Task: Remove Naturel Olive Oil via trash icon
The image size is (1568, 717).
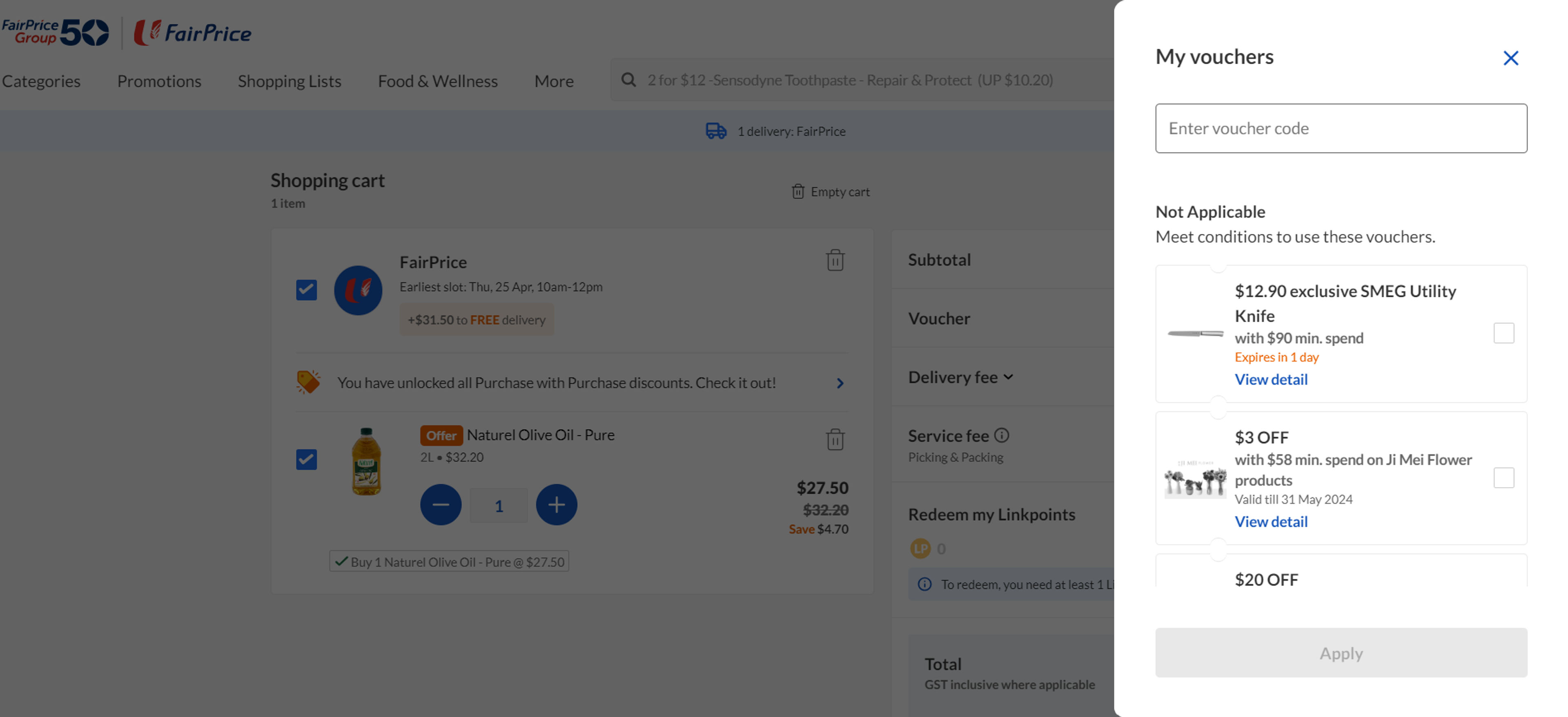Action: click(x=835, y=439)
